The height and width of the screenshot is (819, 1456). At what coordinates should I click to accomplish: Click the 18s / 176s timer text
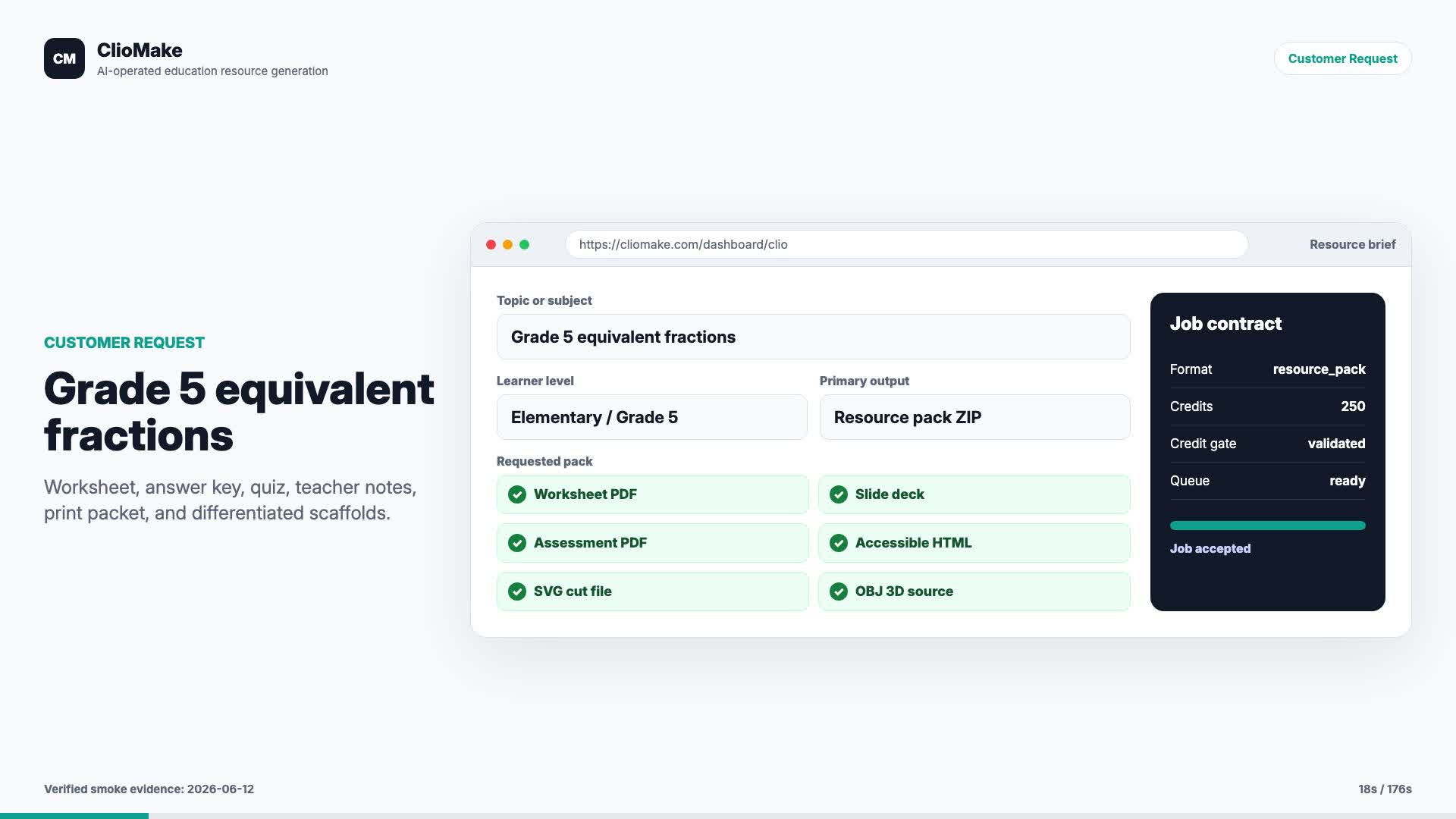click(x=1385, y=789)
